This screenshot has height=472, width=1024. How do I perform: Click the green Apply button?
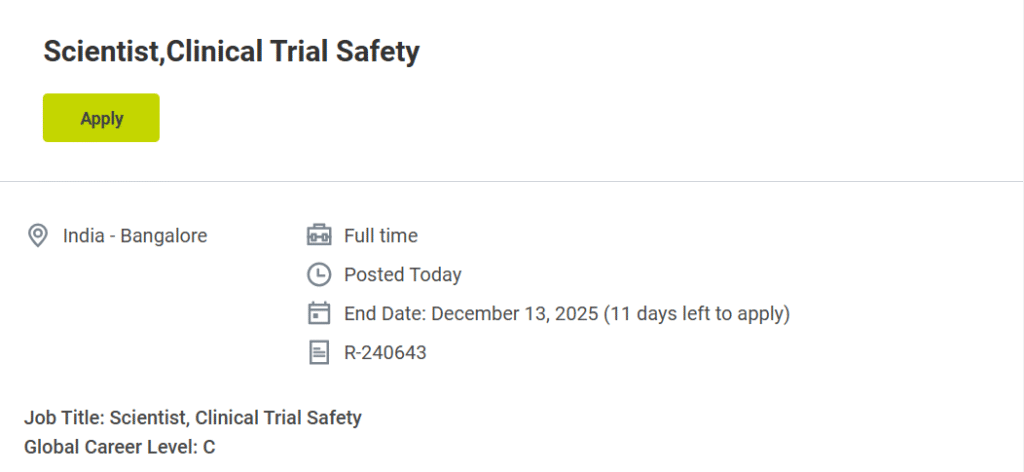point(101,118)
